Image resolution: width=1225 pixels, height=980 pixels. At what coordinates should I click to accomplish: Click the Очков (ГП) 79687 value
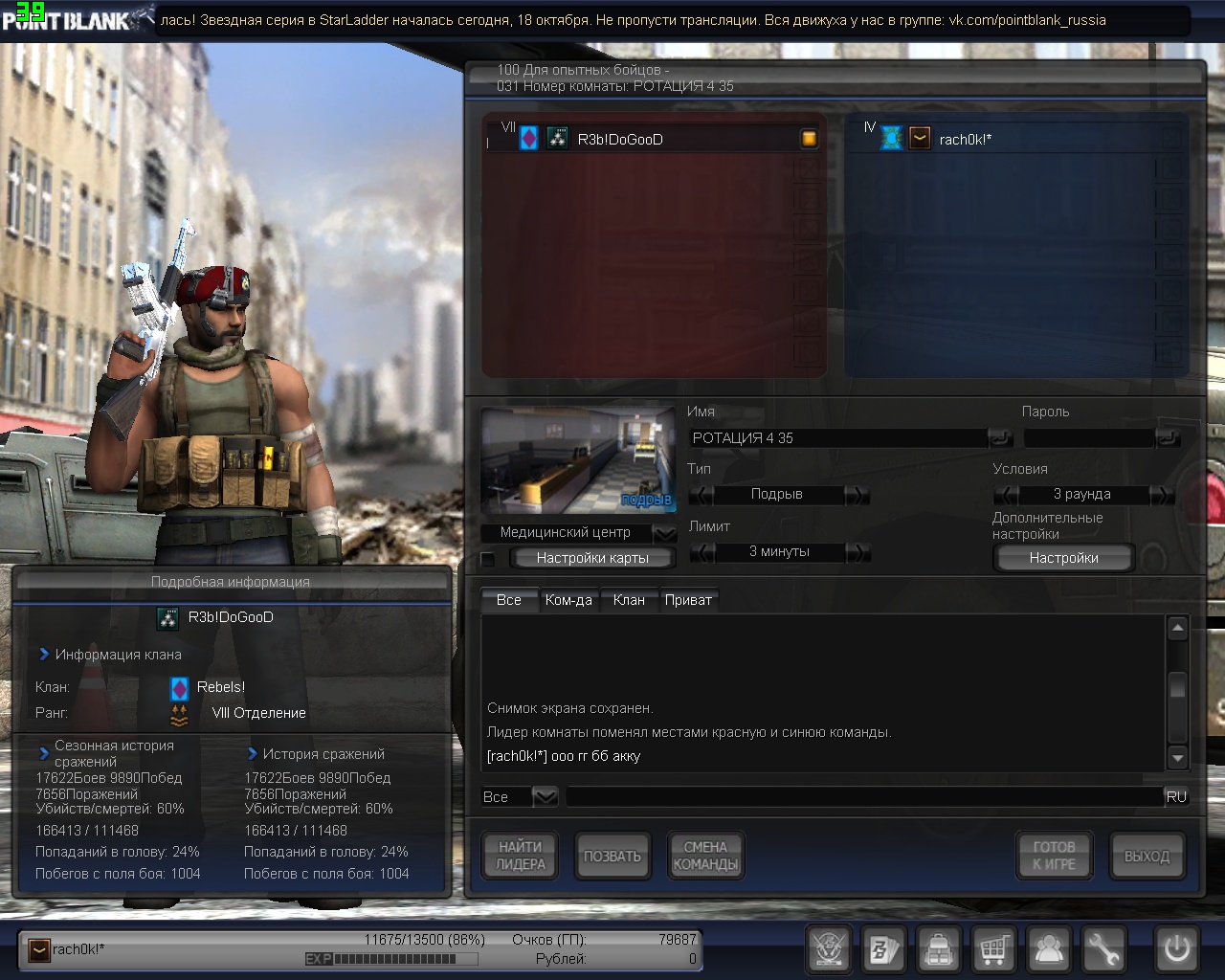tap(678, 940)
